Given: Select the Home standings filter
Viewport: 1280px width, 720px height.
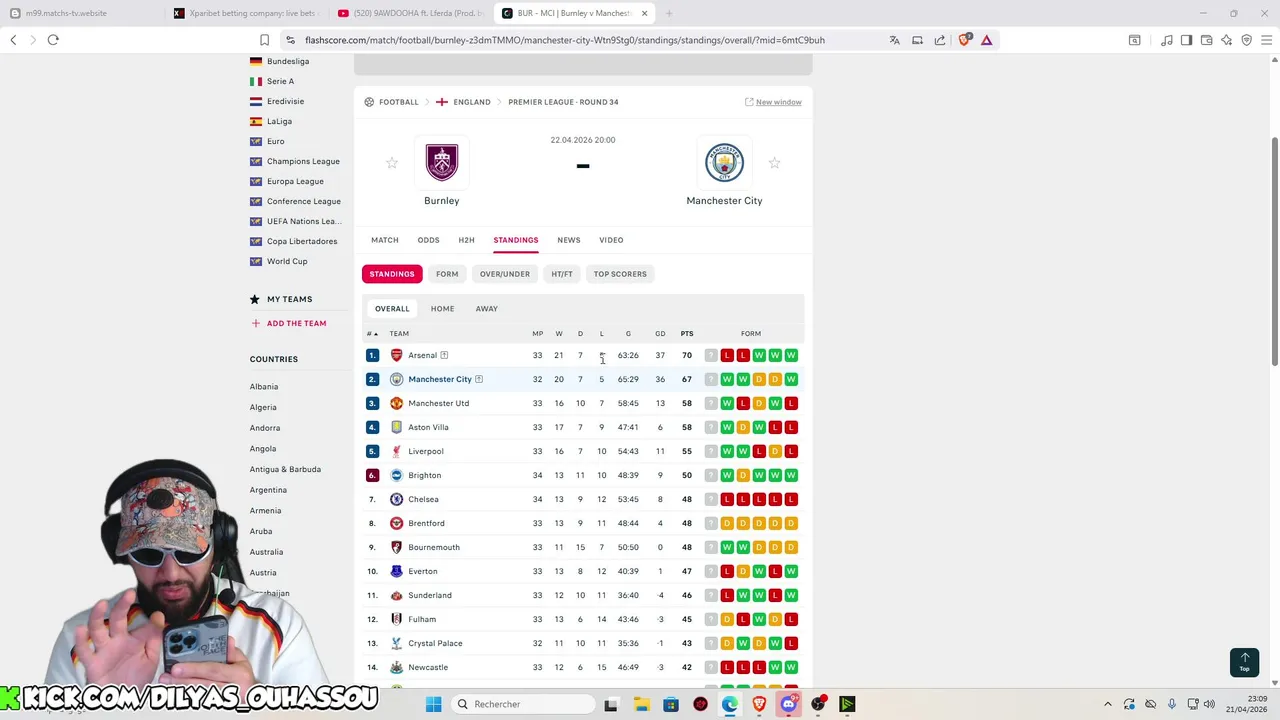Looking at the screenshot, I should [442, 309].
